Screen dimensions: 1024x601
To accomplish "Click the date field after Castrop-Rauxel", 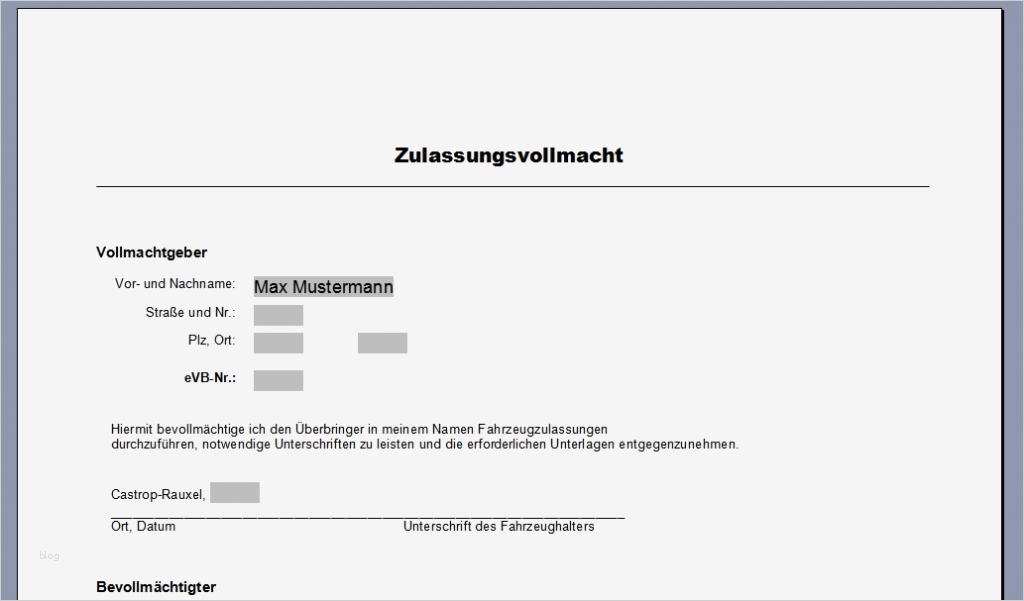I will pyautogui.click(x=234, y=493).
